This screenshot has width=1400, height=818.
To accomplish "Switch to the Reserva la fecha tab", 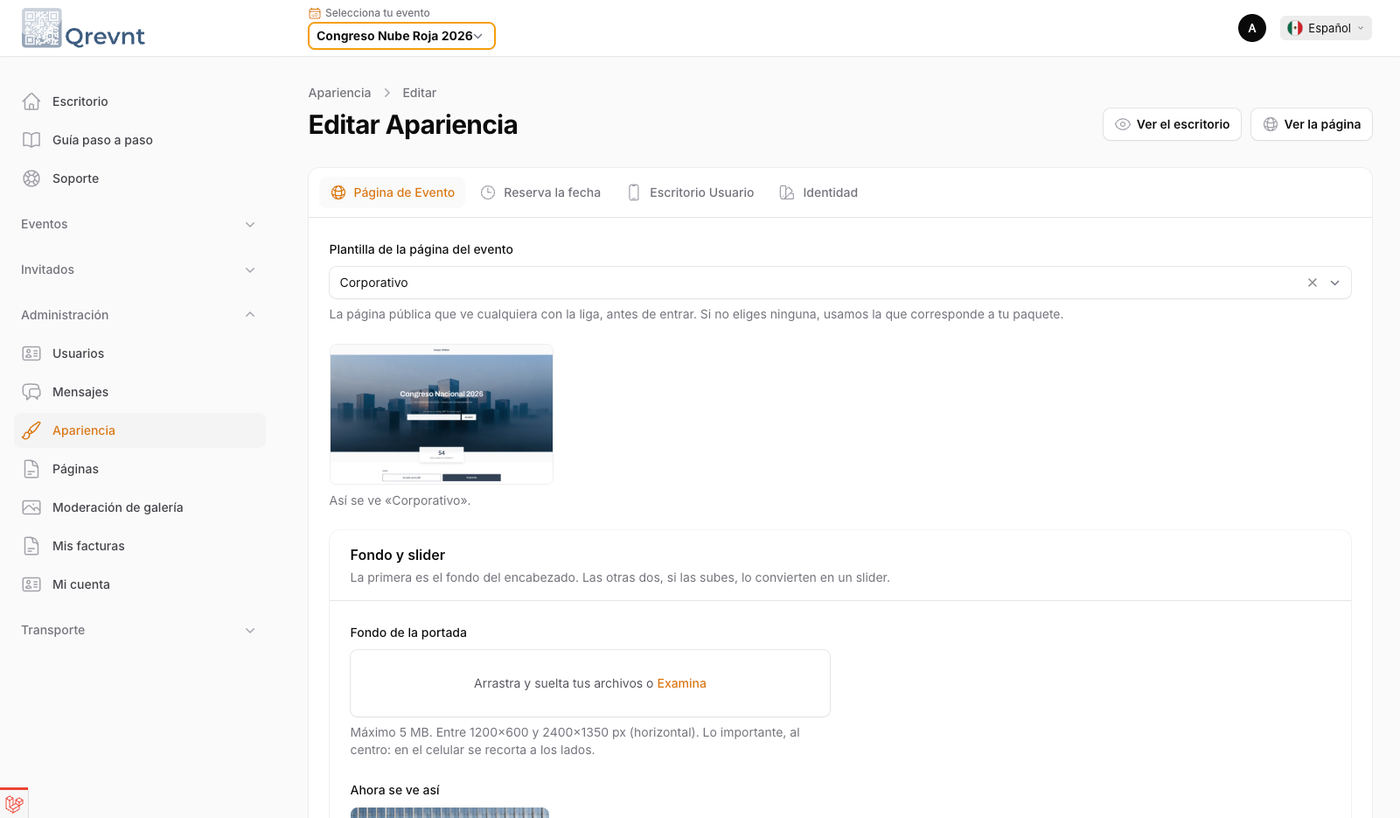I will [541, 192].
